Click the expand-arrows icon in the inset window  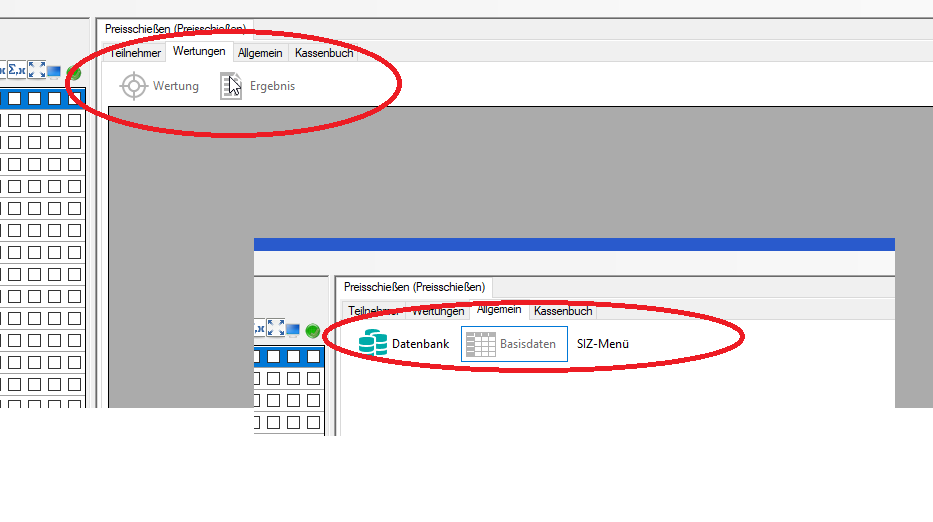click(x=276, y=328)
